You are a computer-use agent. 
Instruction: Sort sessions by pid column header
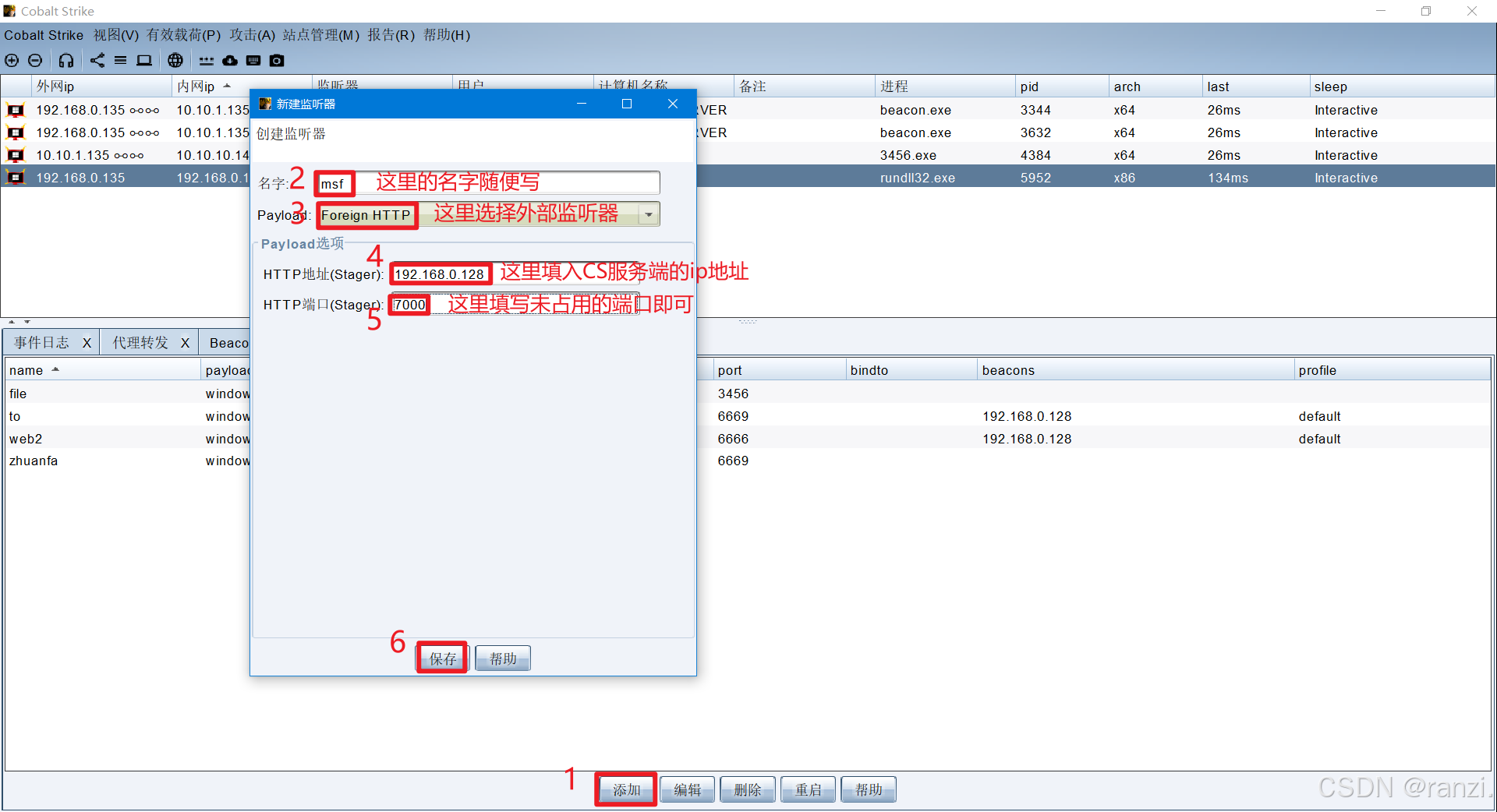click(1061, 86)
